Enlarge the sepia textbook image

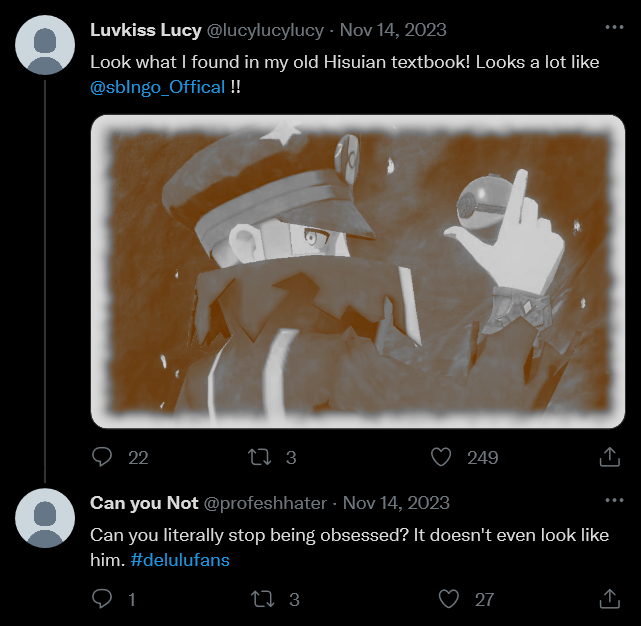(350, 271)
